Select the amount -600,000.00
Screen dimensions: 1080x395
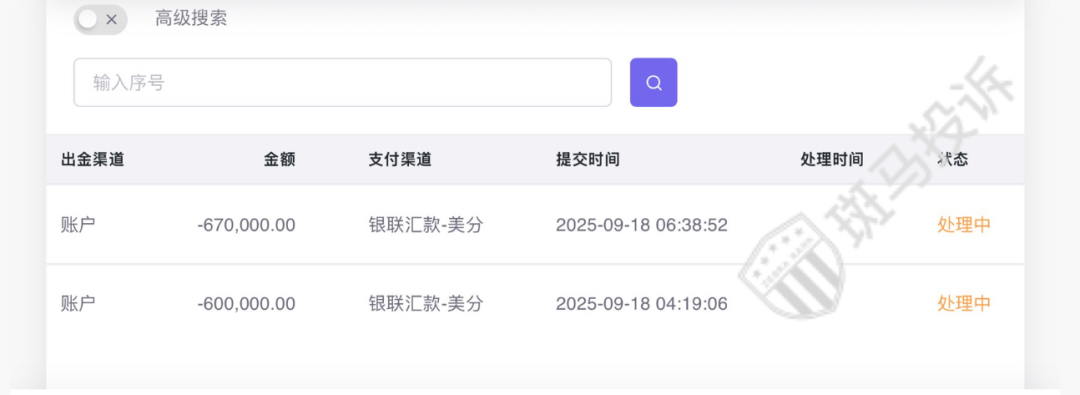coord(246,304)
